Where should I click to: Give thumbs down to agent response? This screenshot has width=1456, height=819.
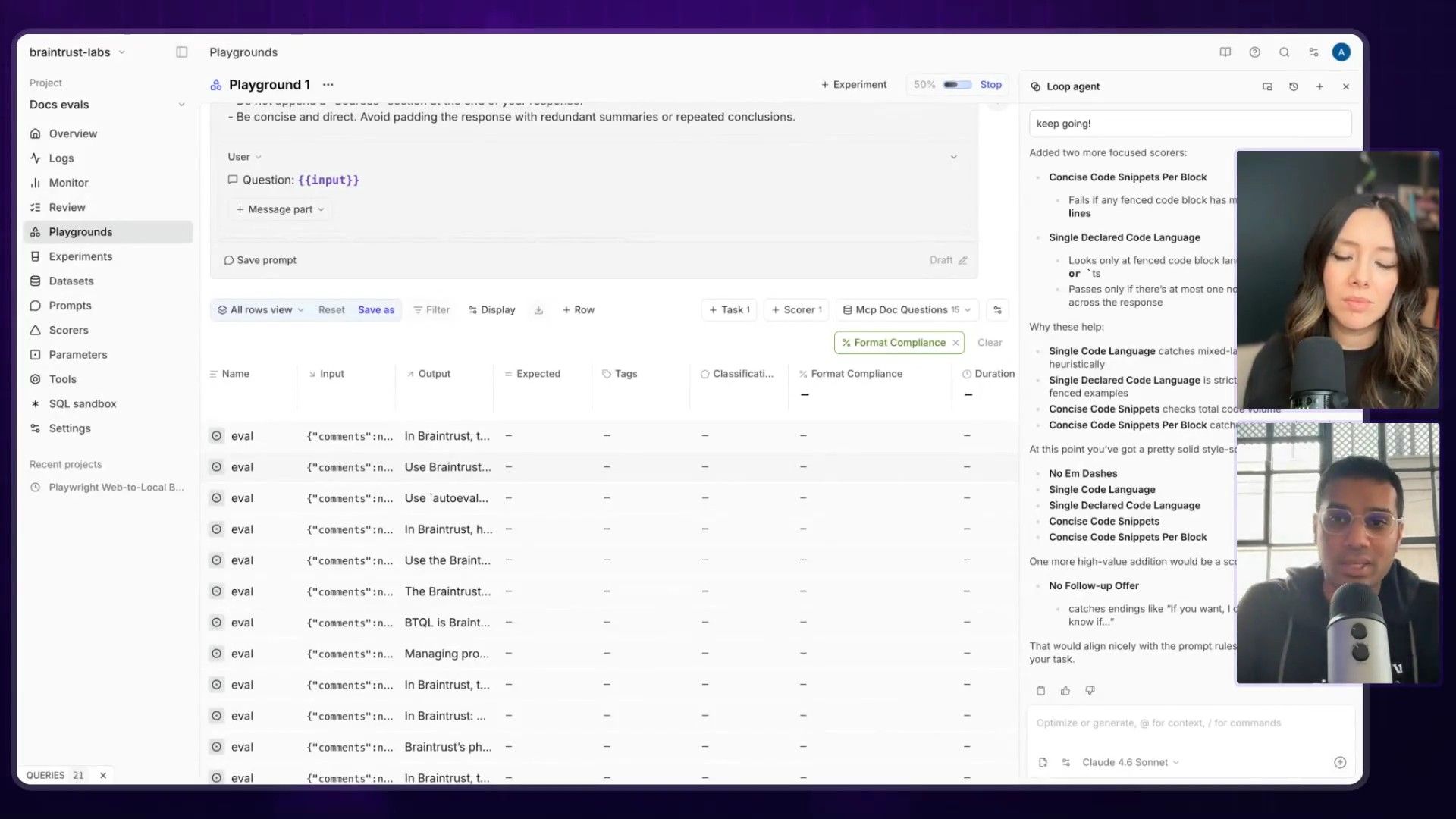coord(1090,691)
